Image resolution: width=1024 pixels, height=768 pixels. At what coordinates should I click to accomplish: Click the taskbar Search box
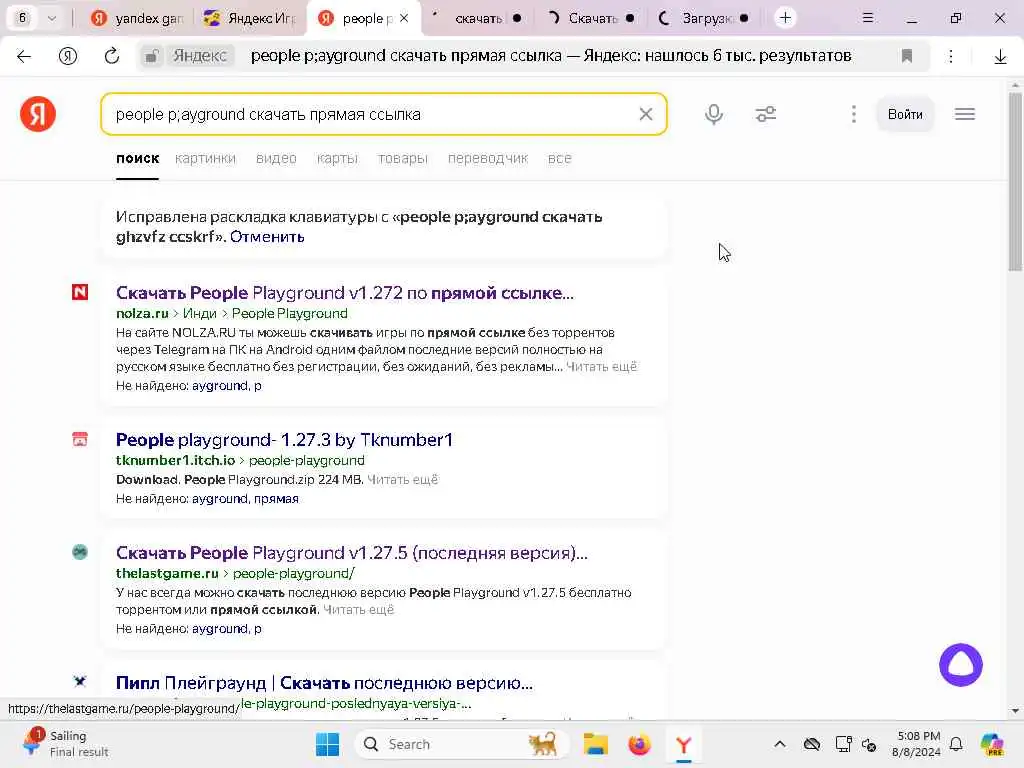coord(460,744)
